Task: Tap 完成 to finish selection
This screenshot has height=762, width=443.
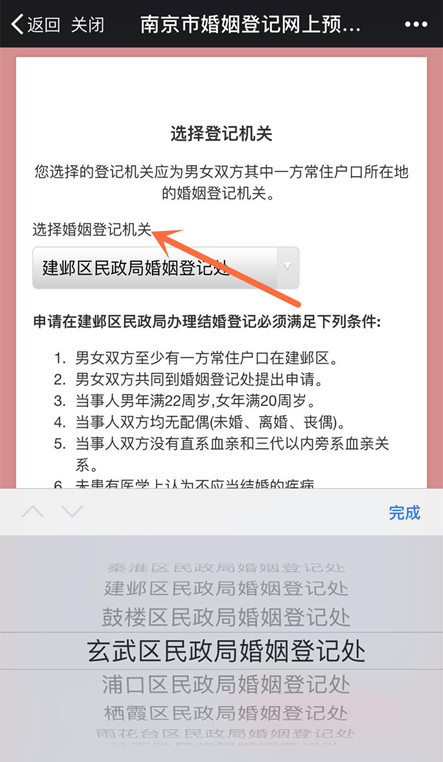Action: point(404,513)
